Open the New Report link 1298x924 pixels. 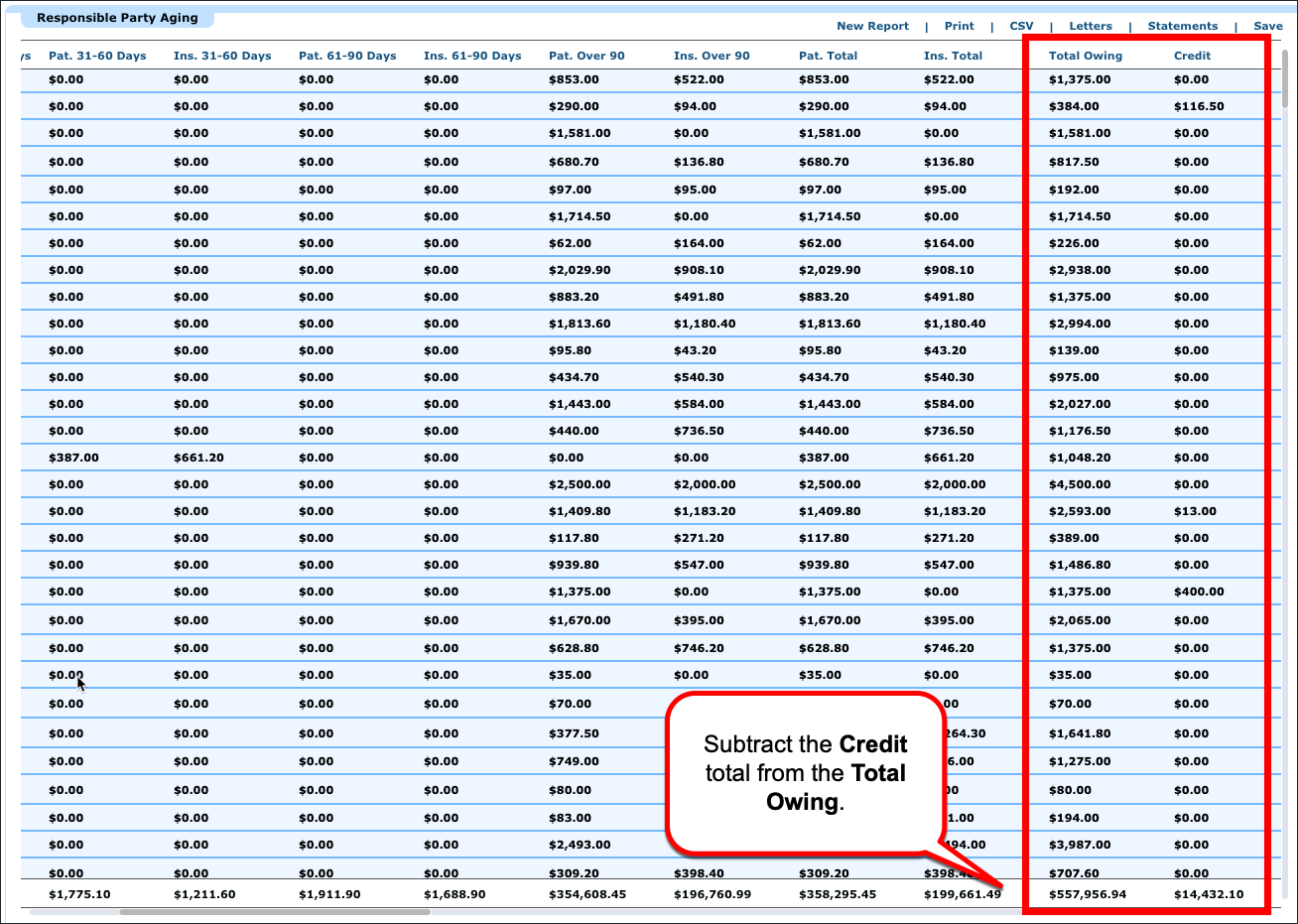click(x=872, y=27)
